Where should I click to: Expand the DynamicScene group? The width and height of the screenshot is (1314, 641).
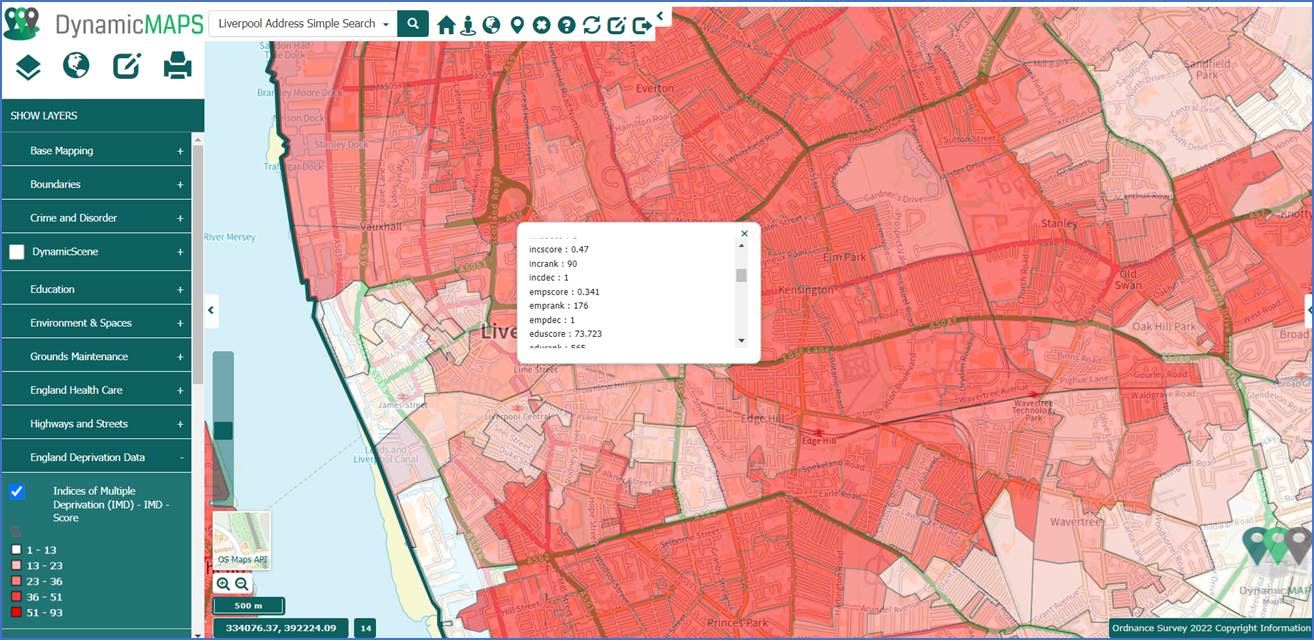(180, 252)
